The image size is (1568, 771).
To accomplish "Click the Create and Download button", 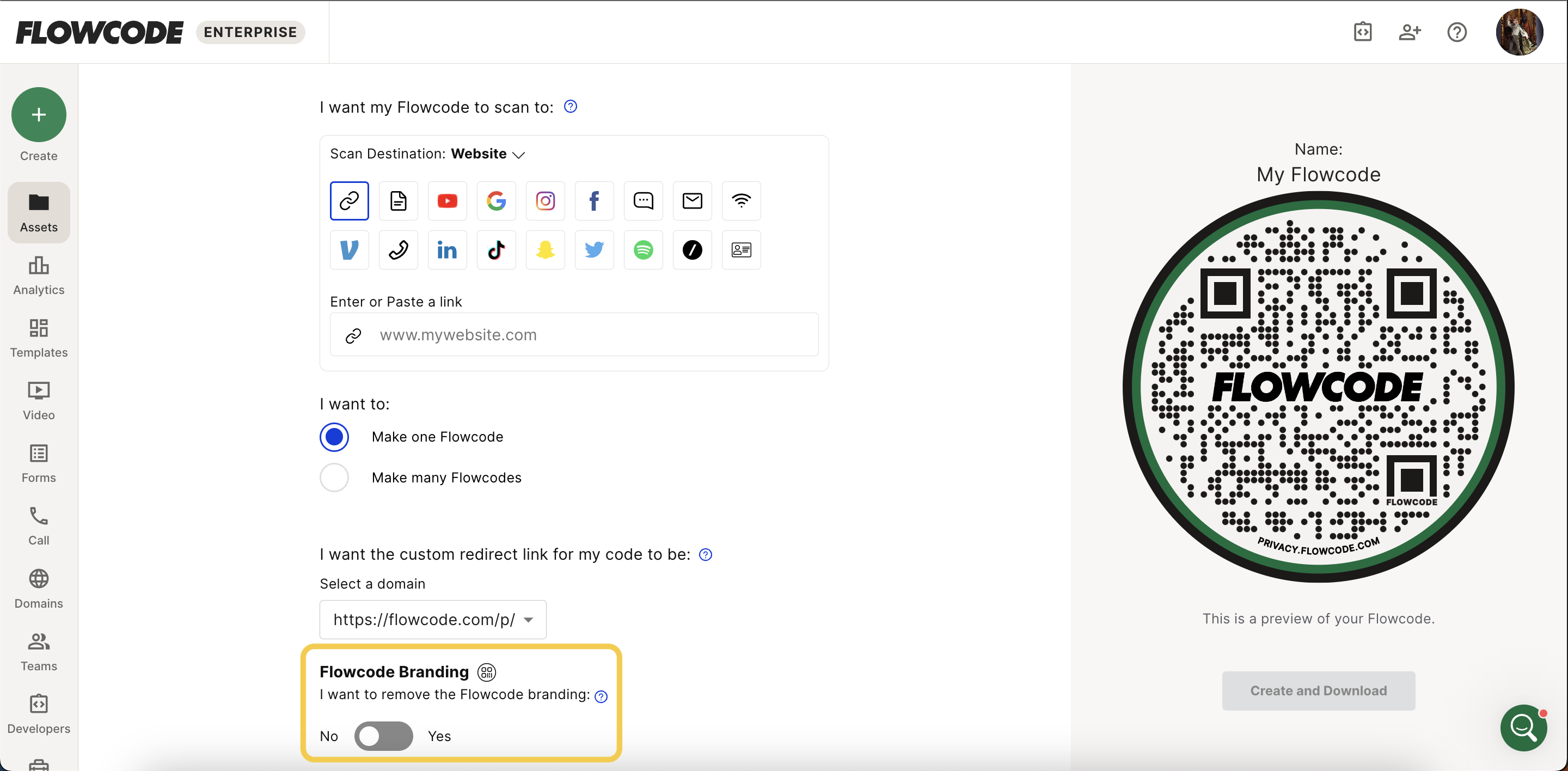I will (1319, 690).
